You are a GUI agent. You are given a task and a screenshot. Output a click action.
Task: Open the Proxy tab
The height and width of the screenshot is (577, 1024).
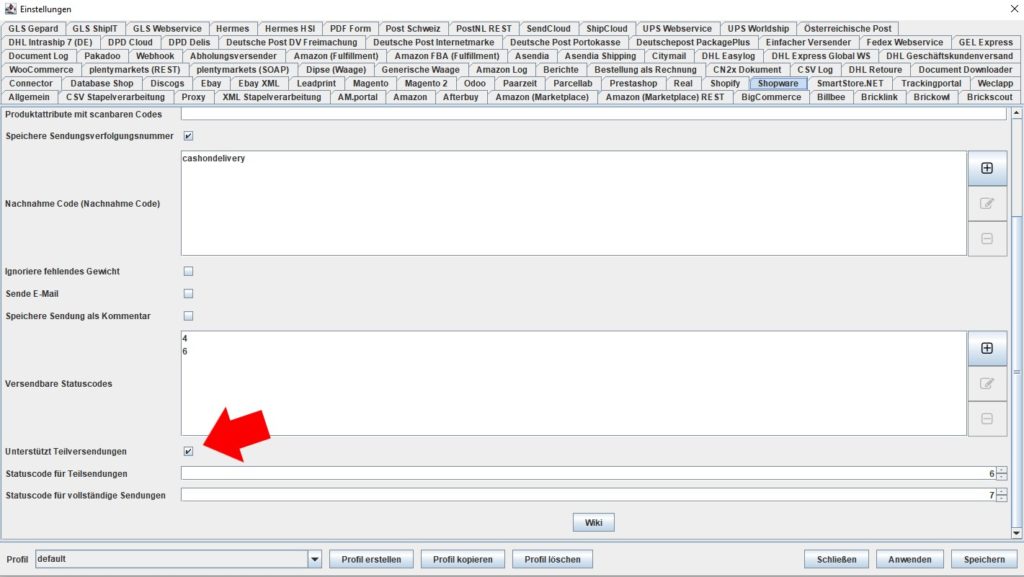(x=193, y=97)
